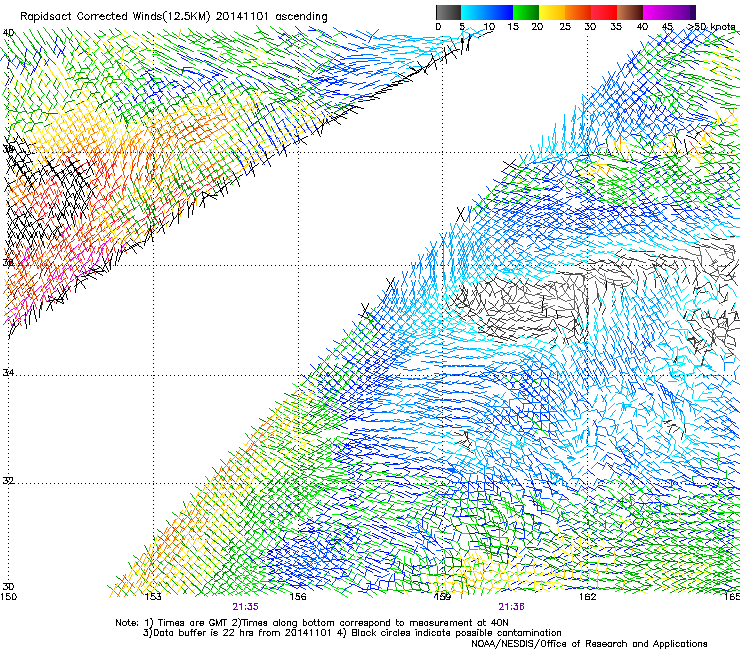This screenshot has width=740, height=650.
Task: Click the note line 'Times are GMT'
Action: pos(194,623)
